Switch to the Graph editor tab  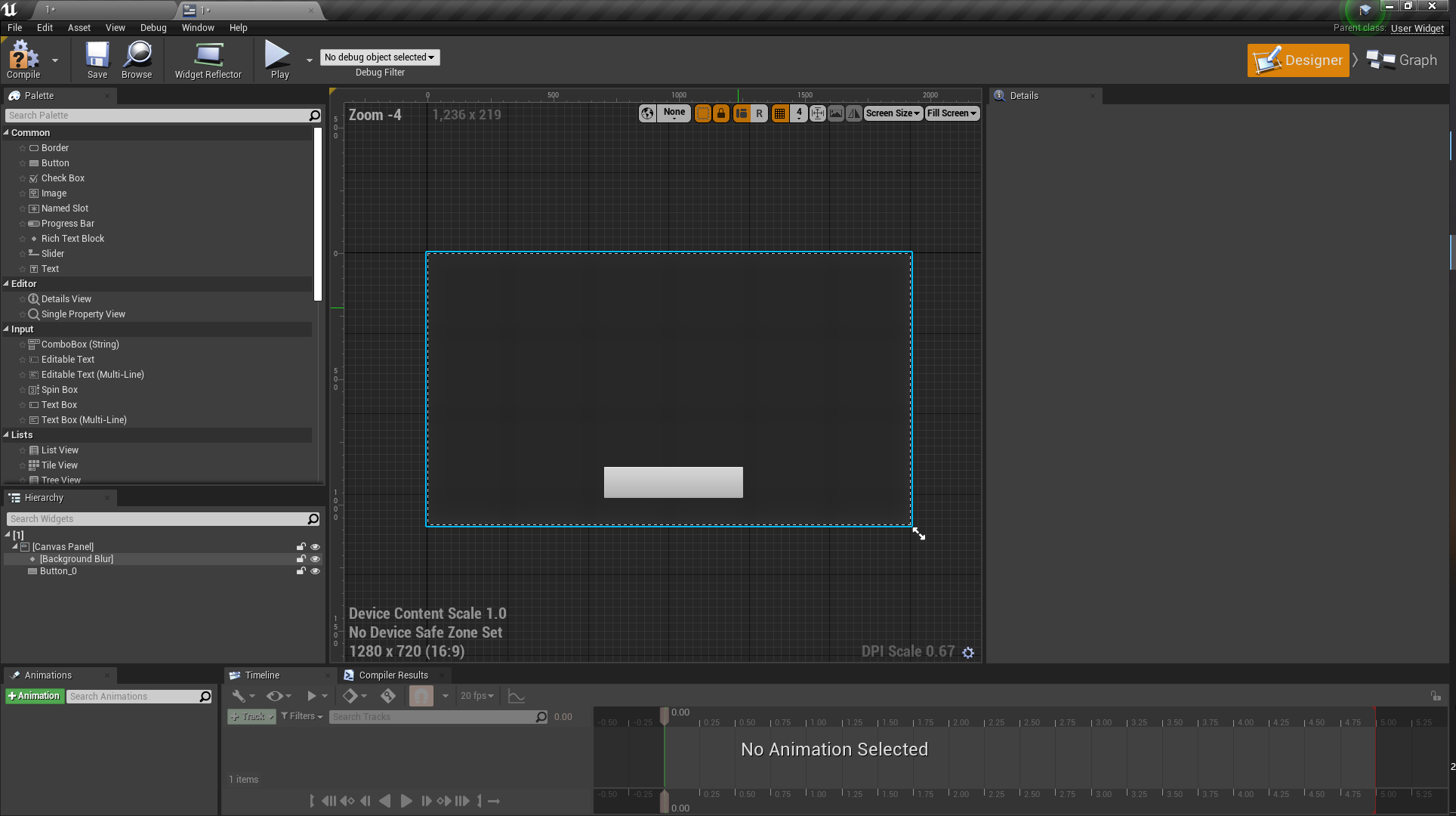(x=1403, y=60)
